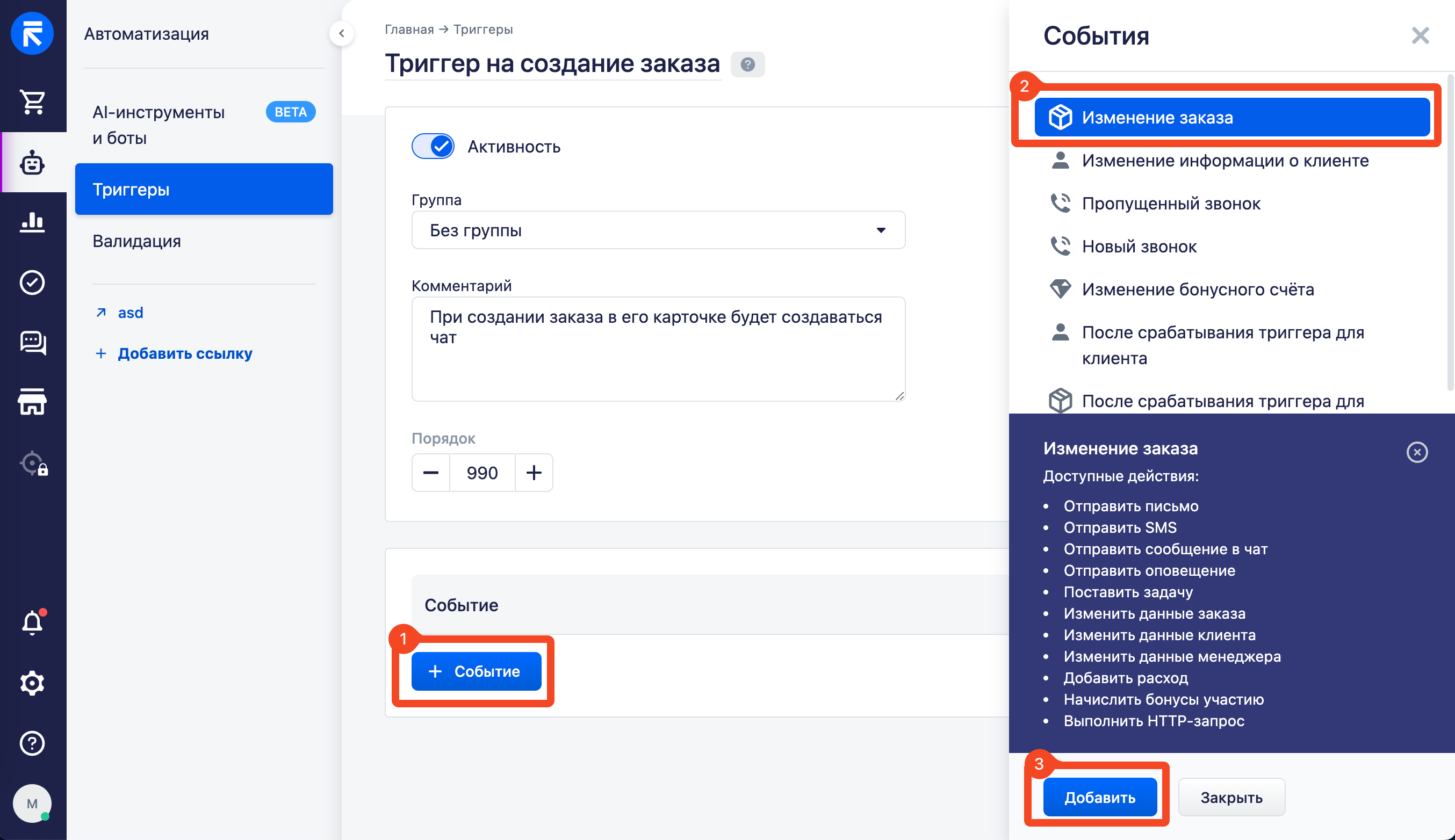Click the Добавить button
The height and width of the screenshot is (840, 1455).
(x=1099, y=798)
